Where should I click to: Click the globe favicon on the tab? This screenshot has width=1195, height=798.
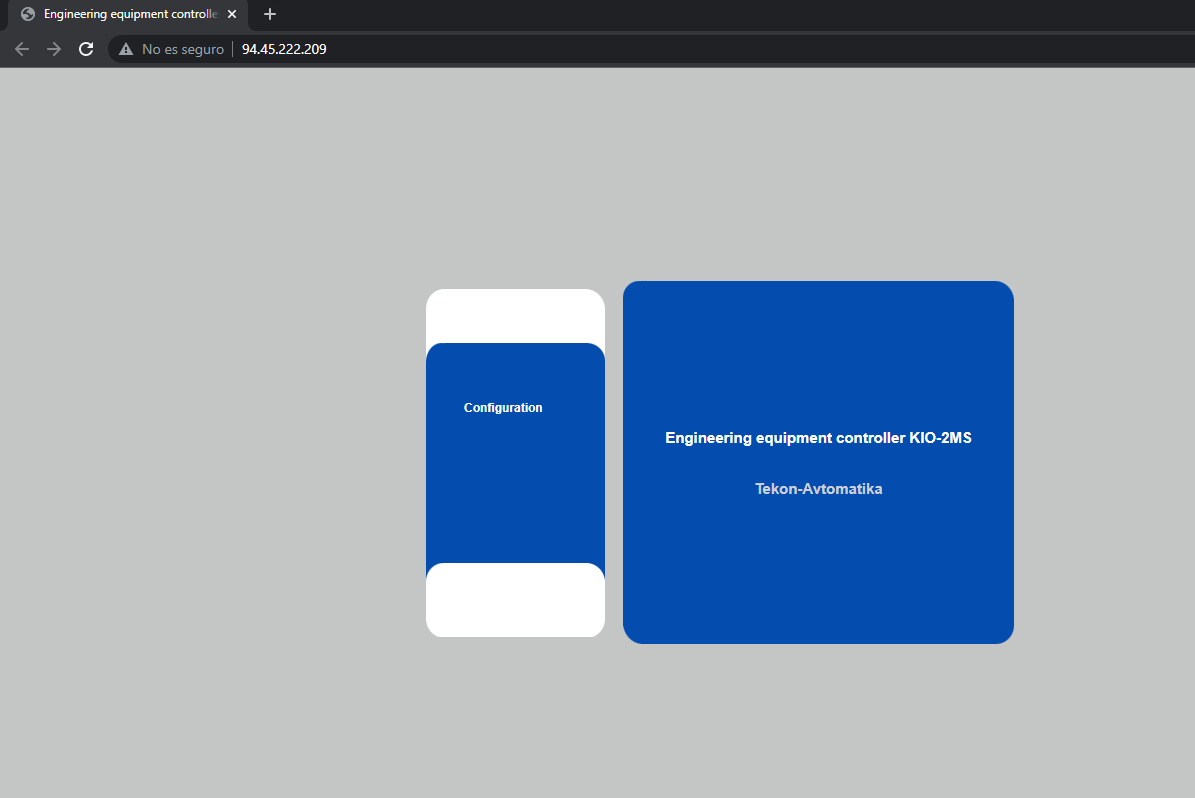coord(28,14)
